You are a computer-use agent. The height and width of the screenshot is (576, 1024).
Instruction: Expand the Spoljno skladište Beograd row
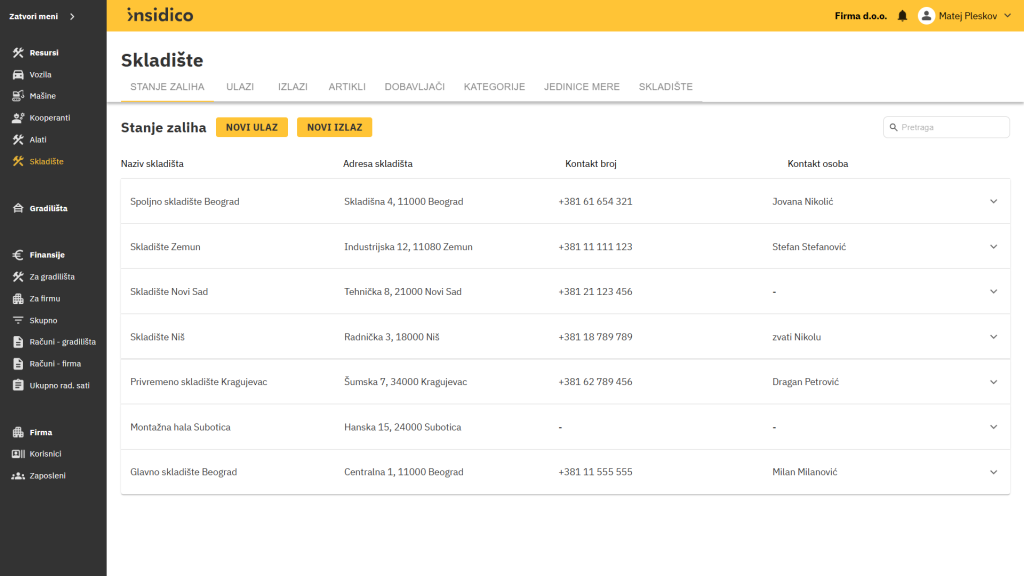(993, 202)
